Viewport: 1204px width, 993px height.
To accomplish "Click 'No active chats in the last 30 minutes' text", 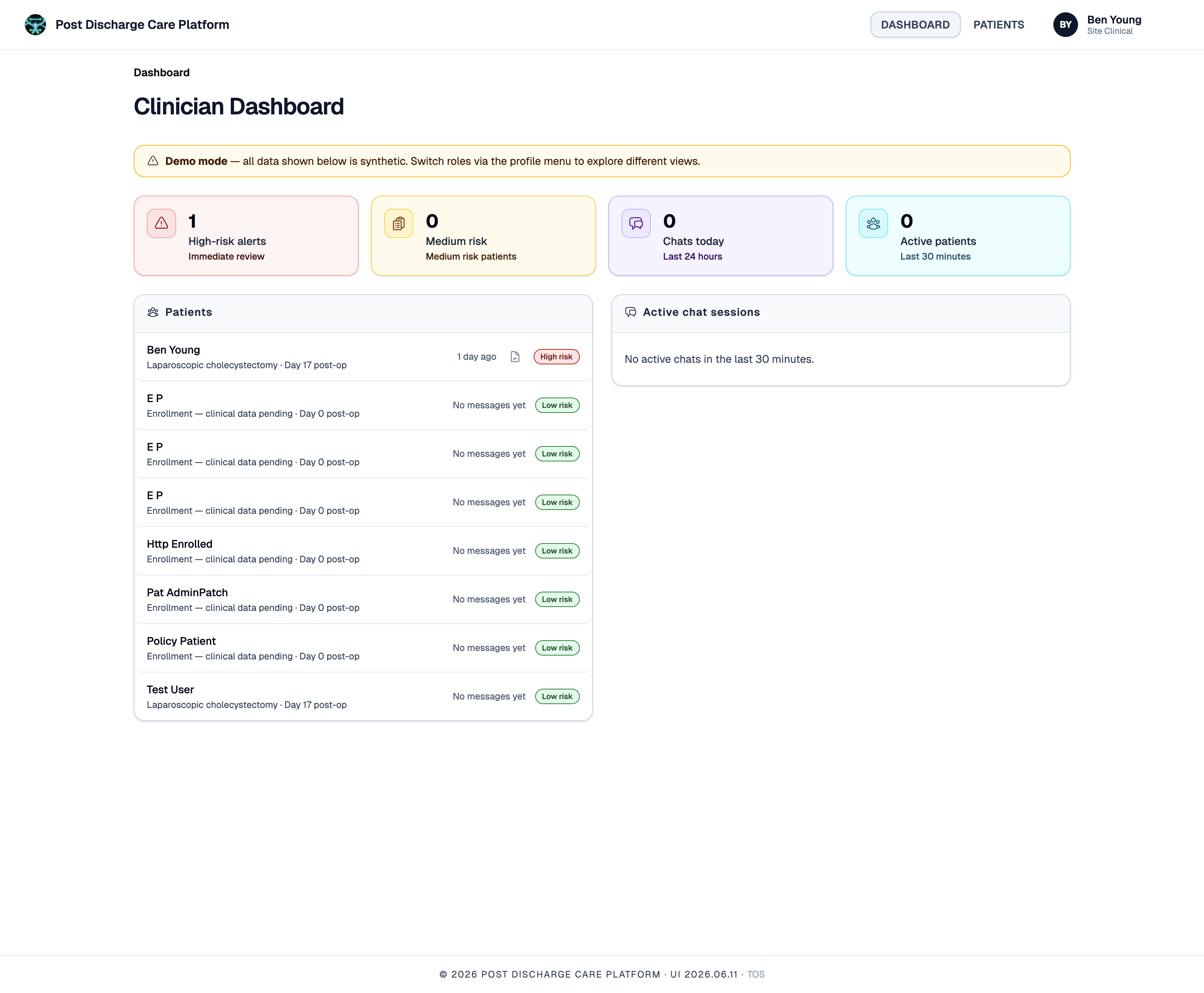I will pos(719,359).
